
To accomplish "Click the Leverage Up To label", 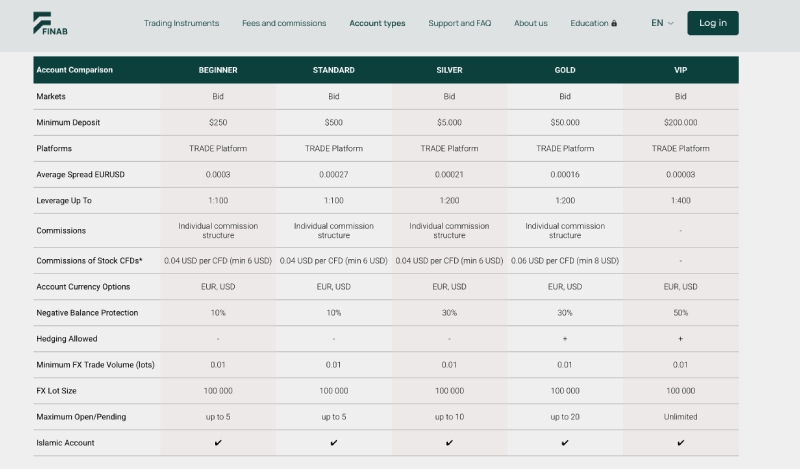I will coord(64,201).
